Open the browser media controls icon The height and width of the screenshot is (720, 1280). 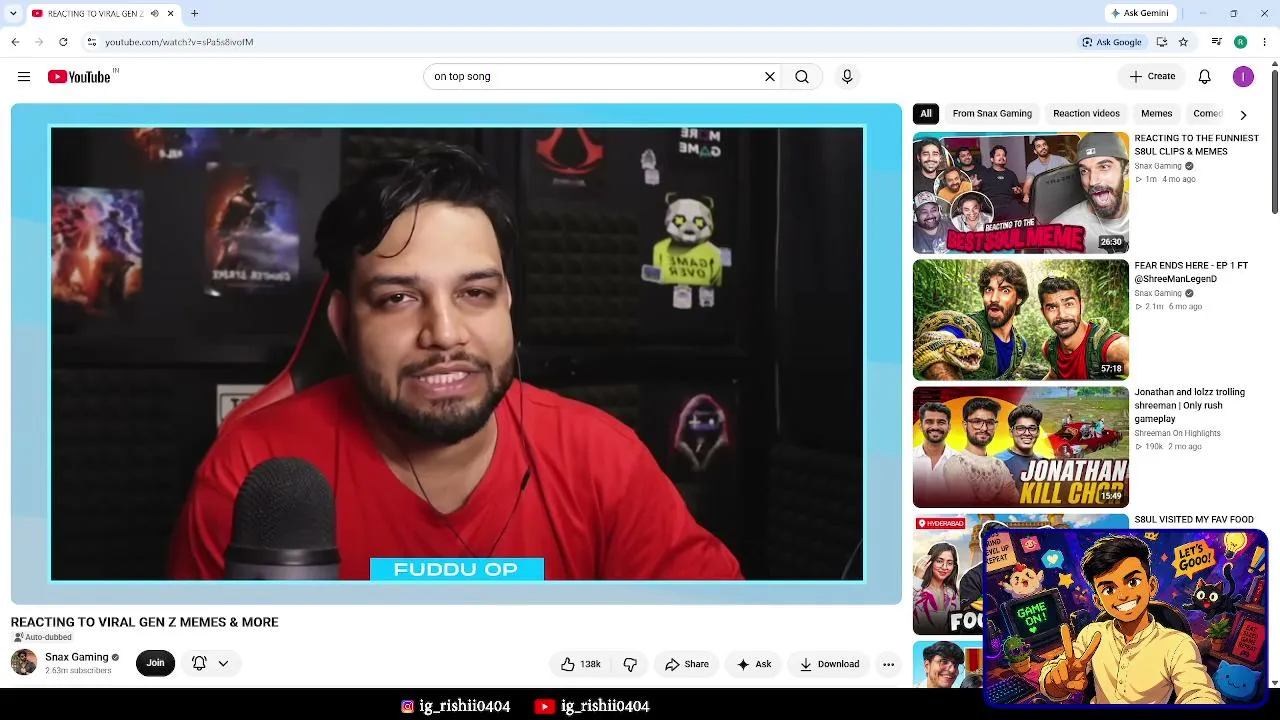(x=1216, y=42)
